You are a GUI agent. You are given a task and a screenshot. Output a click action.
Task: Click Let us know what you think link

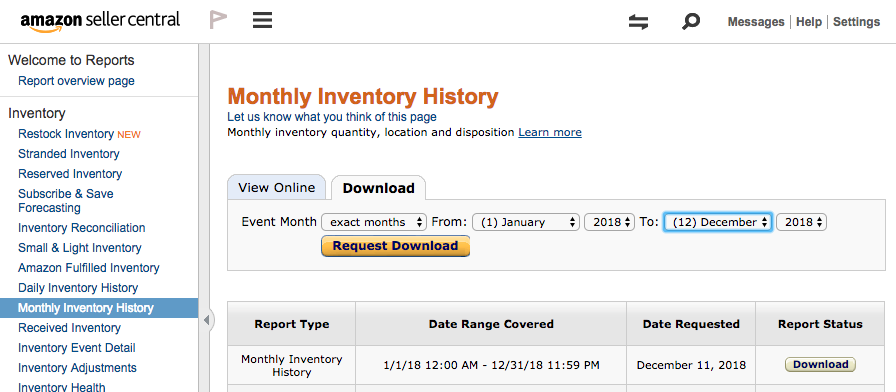click(332, 117)
